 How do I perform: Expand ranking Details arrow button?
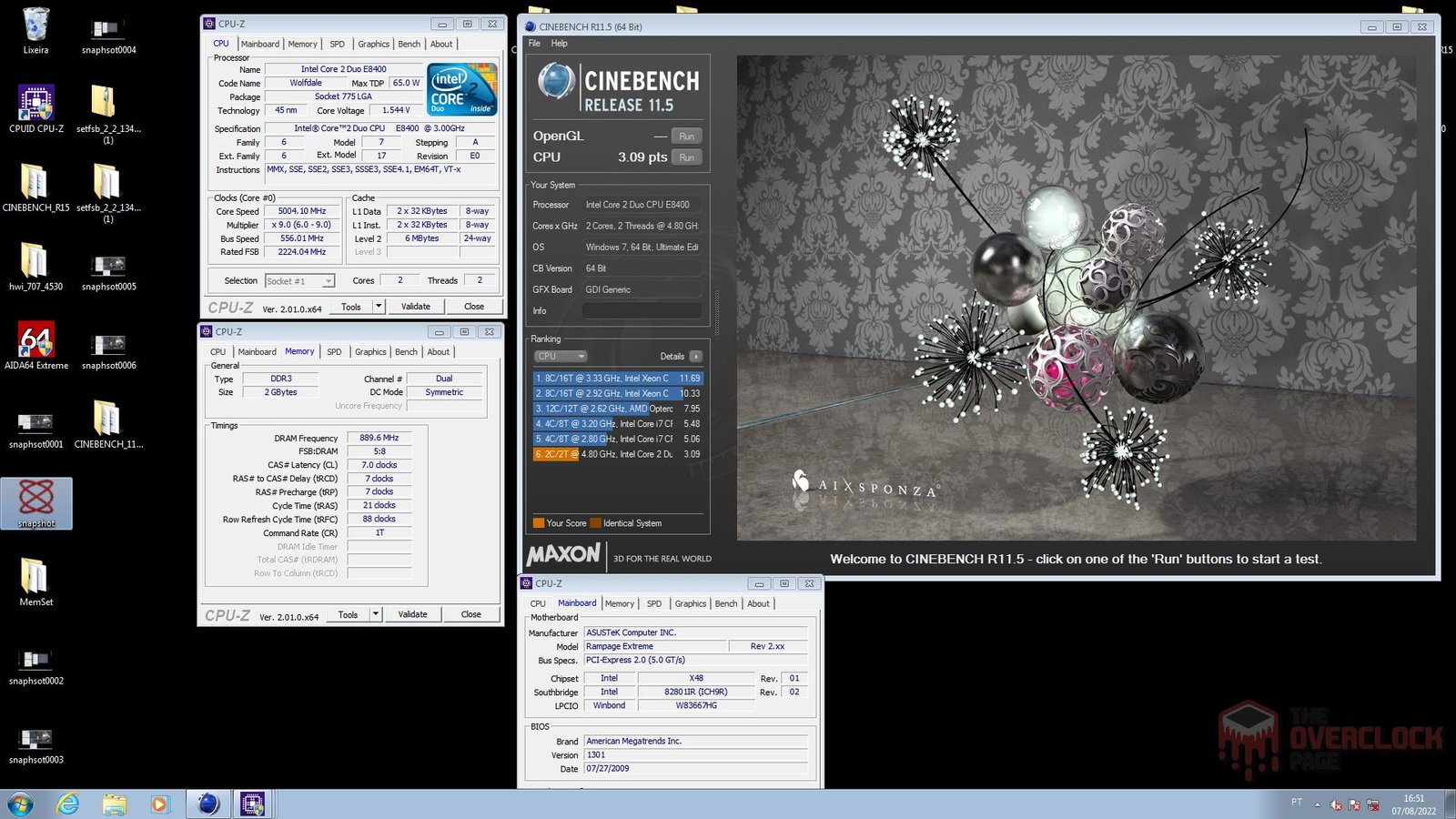pyautogui.click(x=695, y=357)
